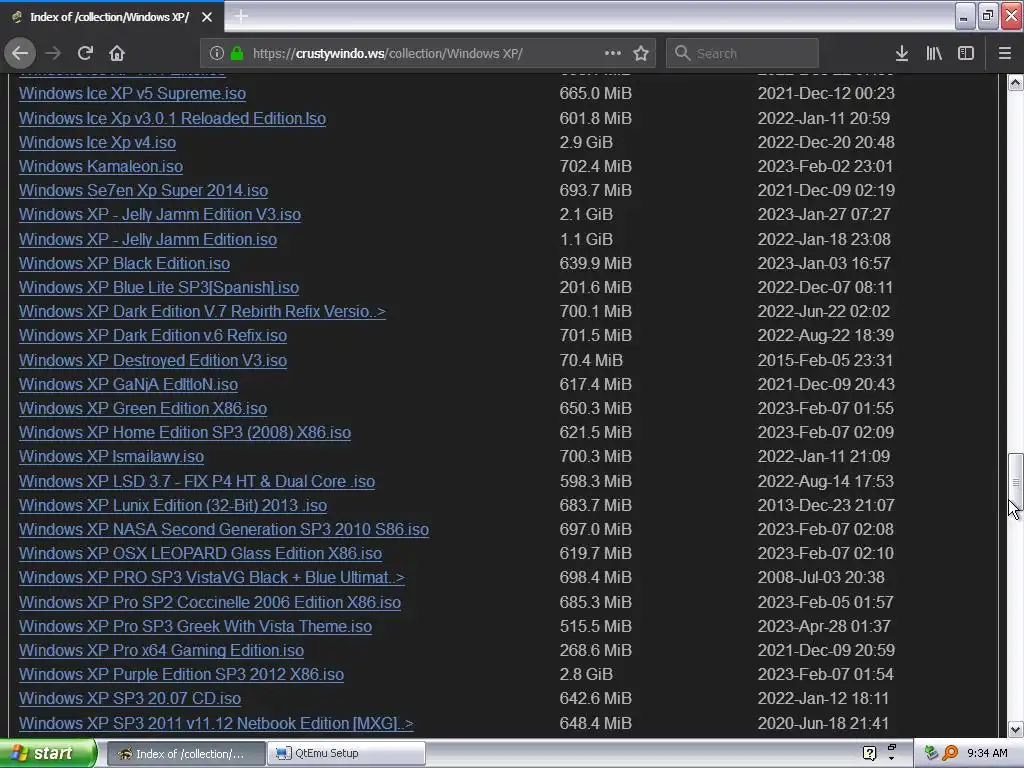Select the Index of /collection taskbar button
Viewport: 1024px width, 768px height.
click(x=185, y=753)
